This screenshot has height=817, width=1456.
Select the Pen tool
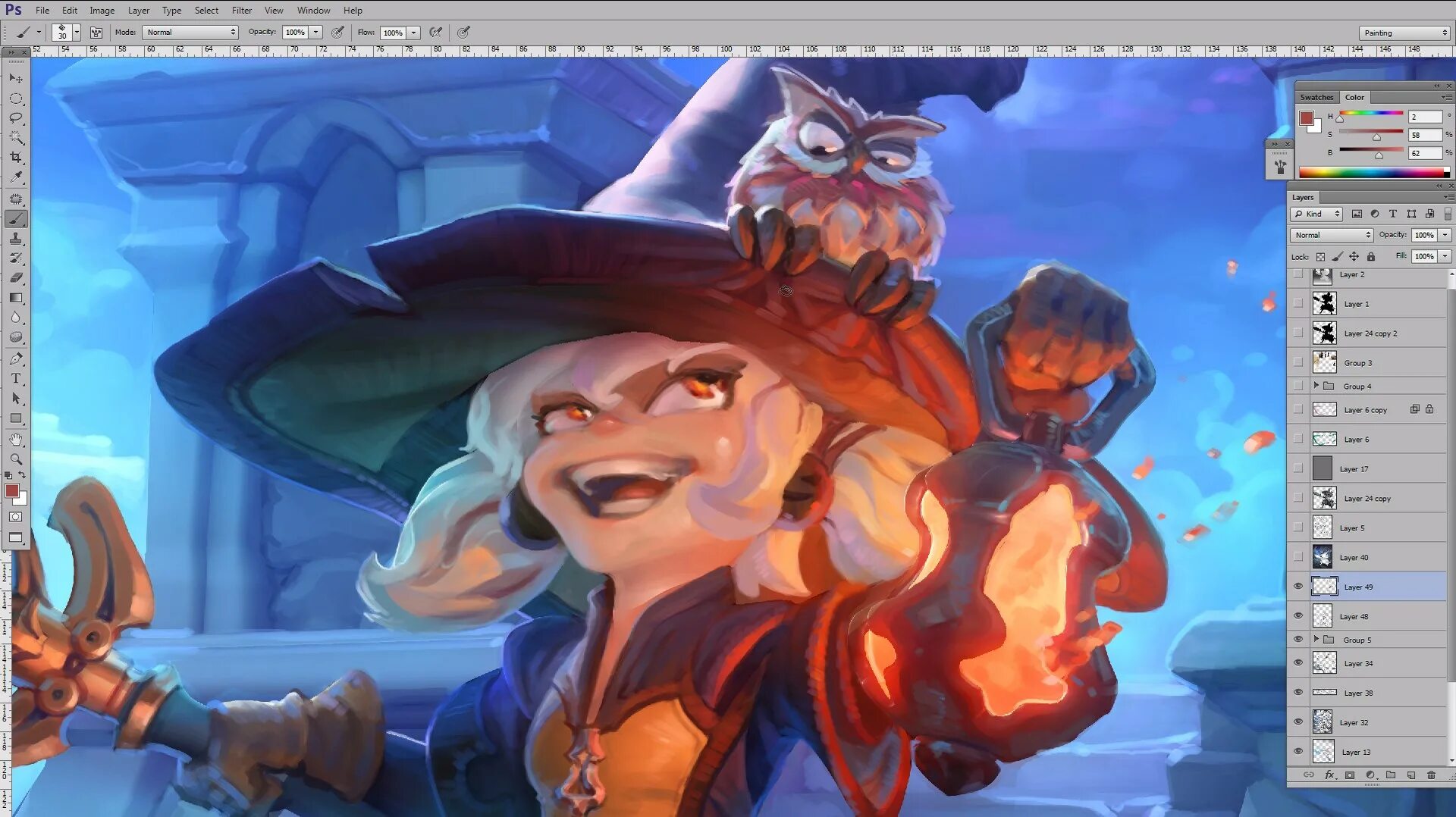(x=15, y=358)
